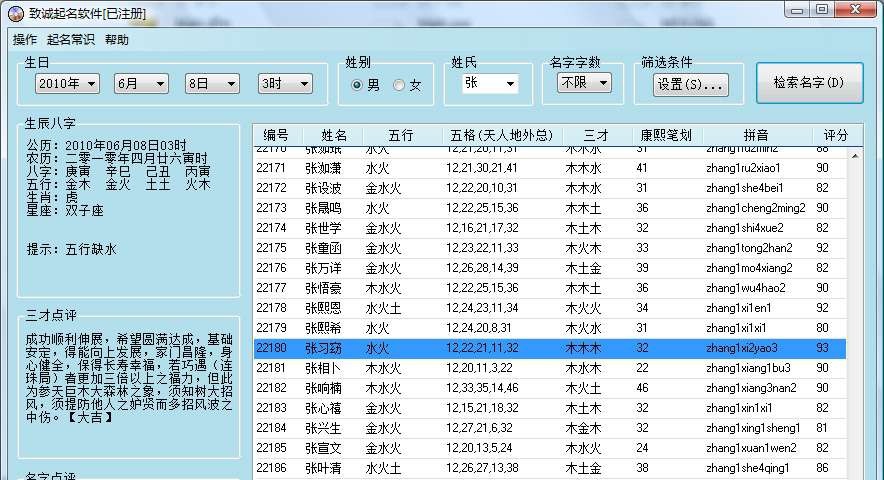Open the 操作 menu
884x480 pixels.
(x=25, y=39)
